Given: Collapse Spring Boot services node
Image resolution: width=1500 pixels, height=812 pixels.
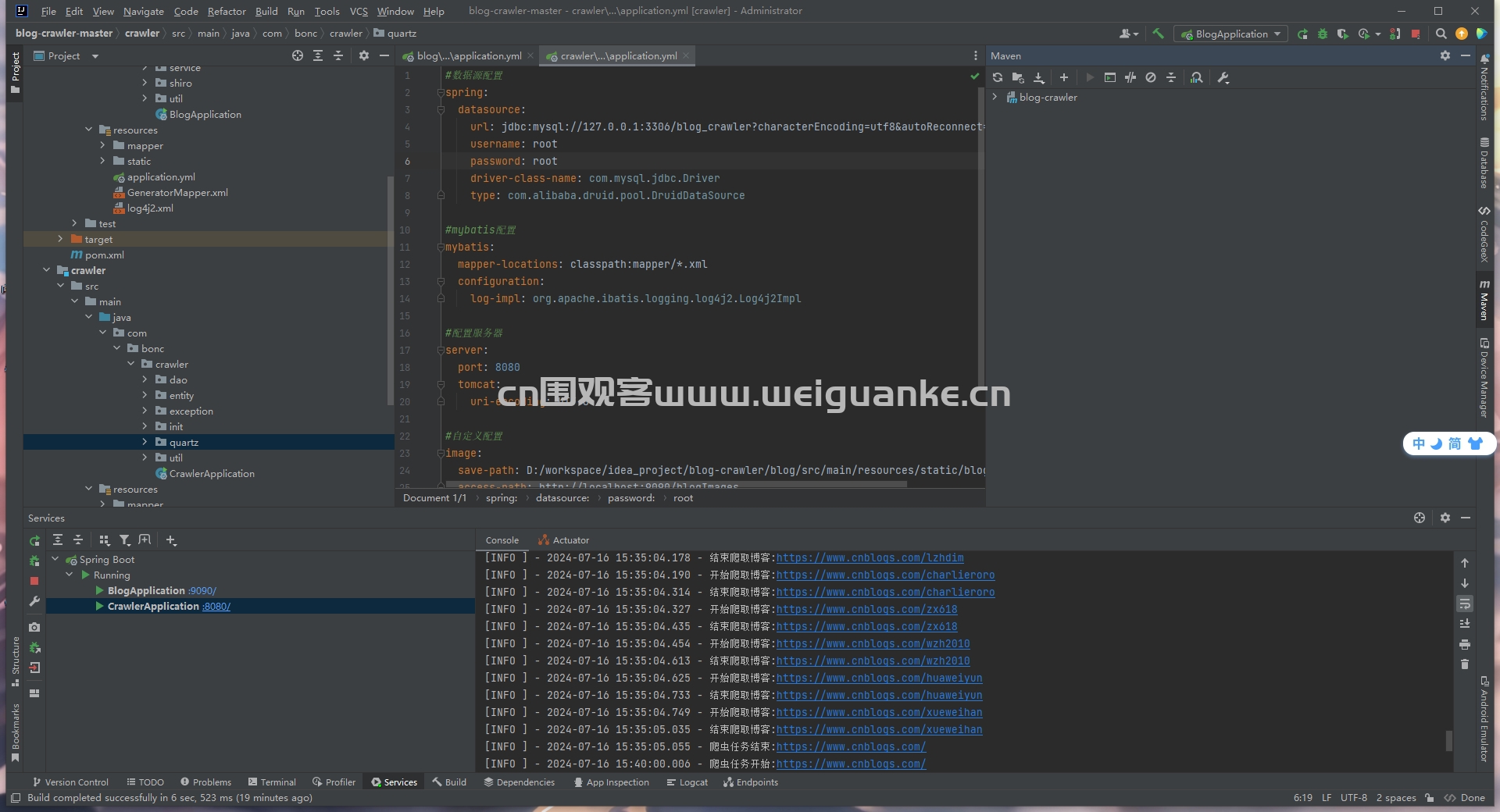Looking at the screenshot, I should [55, 559].
